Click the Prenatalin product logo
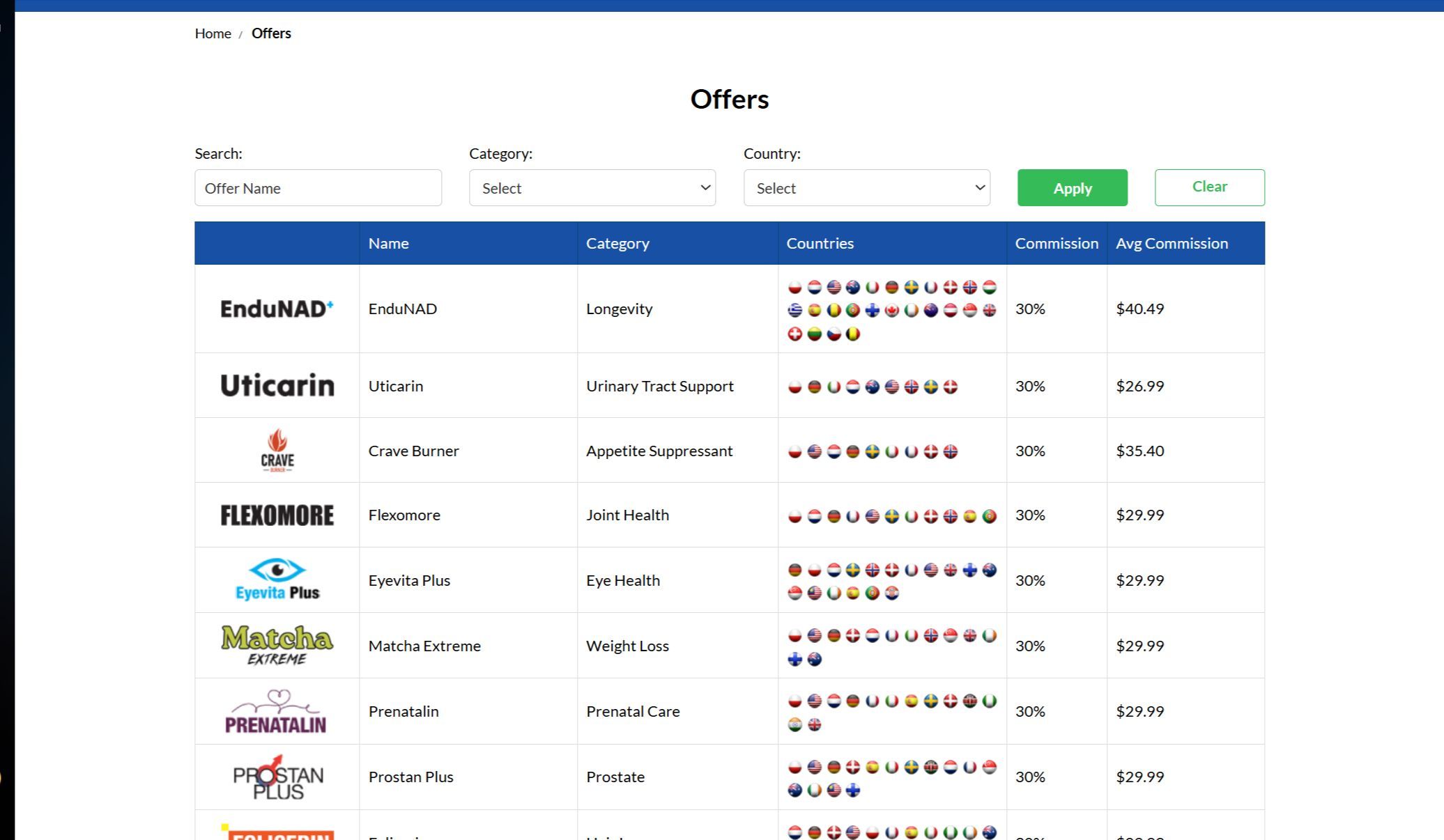The width and height of the screenshot is (1444, 840). point(277,711)
